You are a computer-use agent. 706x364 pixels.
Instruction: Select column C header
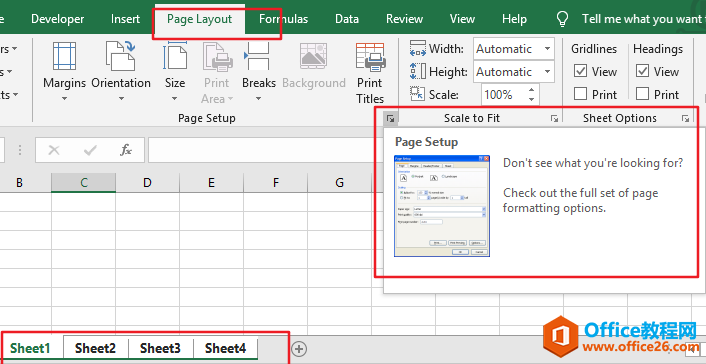pyautogui.click(x=84, y=182)
